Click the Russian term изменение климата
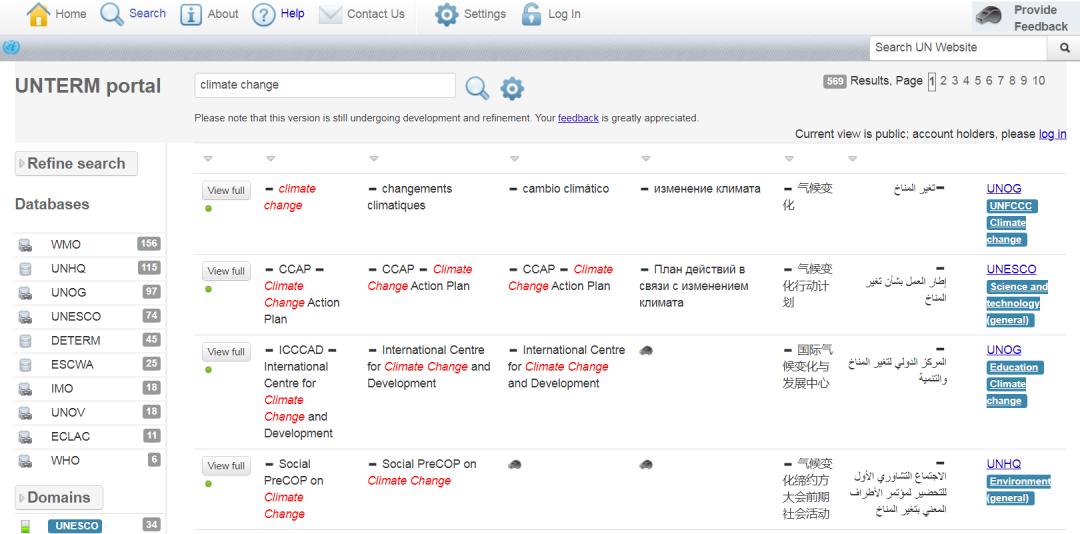1080x534 pixels. tap(707, 188)
